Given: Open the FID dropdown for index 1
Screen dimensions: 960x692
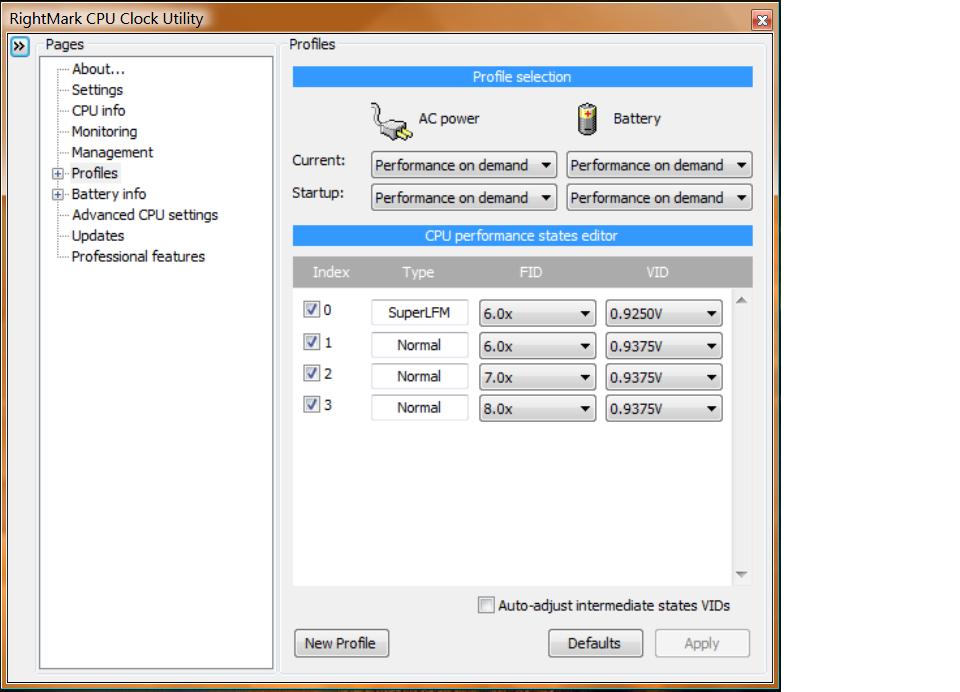Looking at the screenshot, I should tap(537, 346).
